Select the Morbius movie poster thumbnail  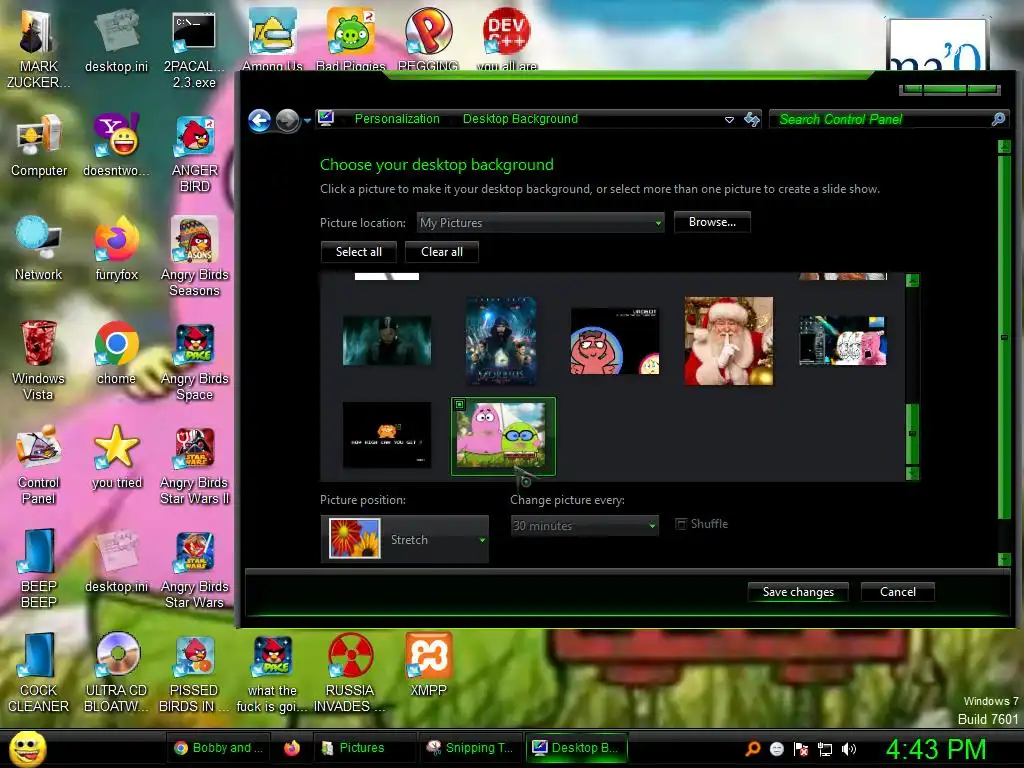point(501,341)
